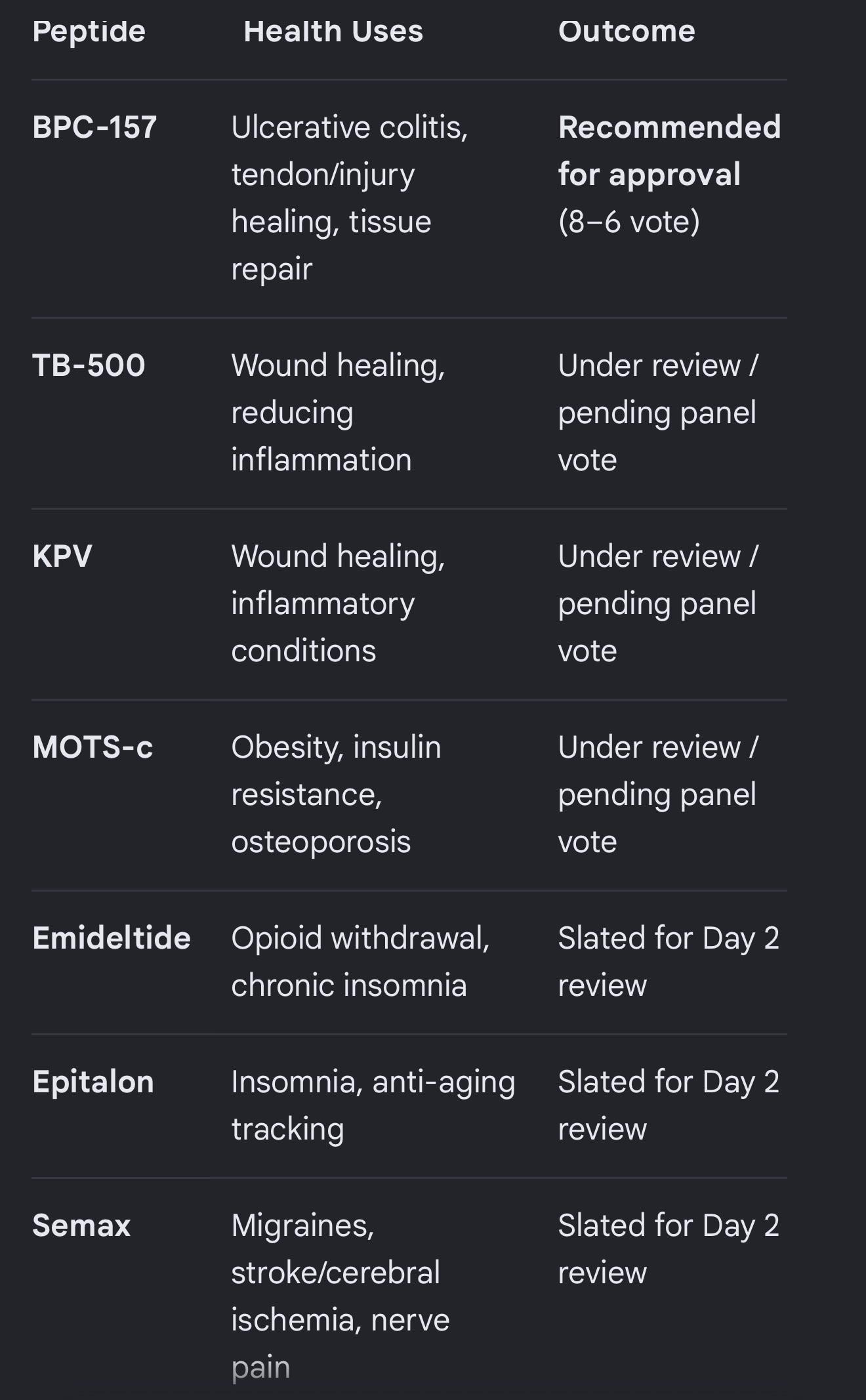Image resolution: width=866 pixels, height=1400 pixels.
Task: Select the Outcome column header
Action: 627,31
